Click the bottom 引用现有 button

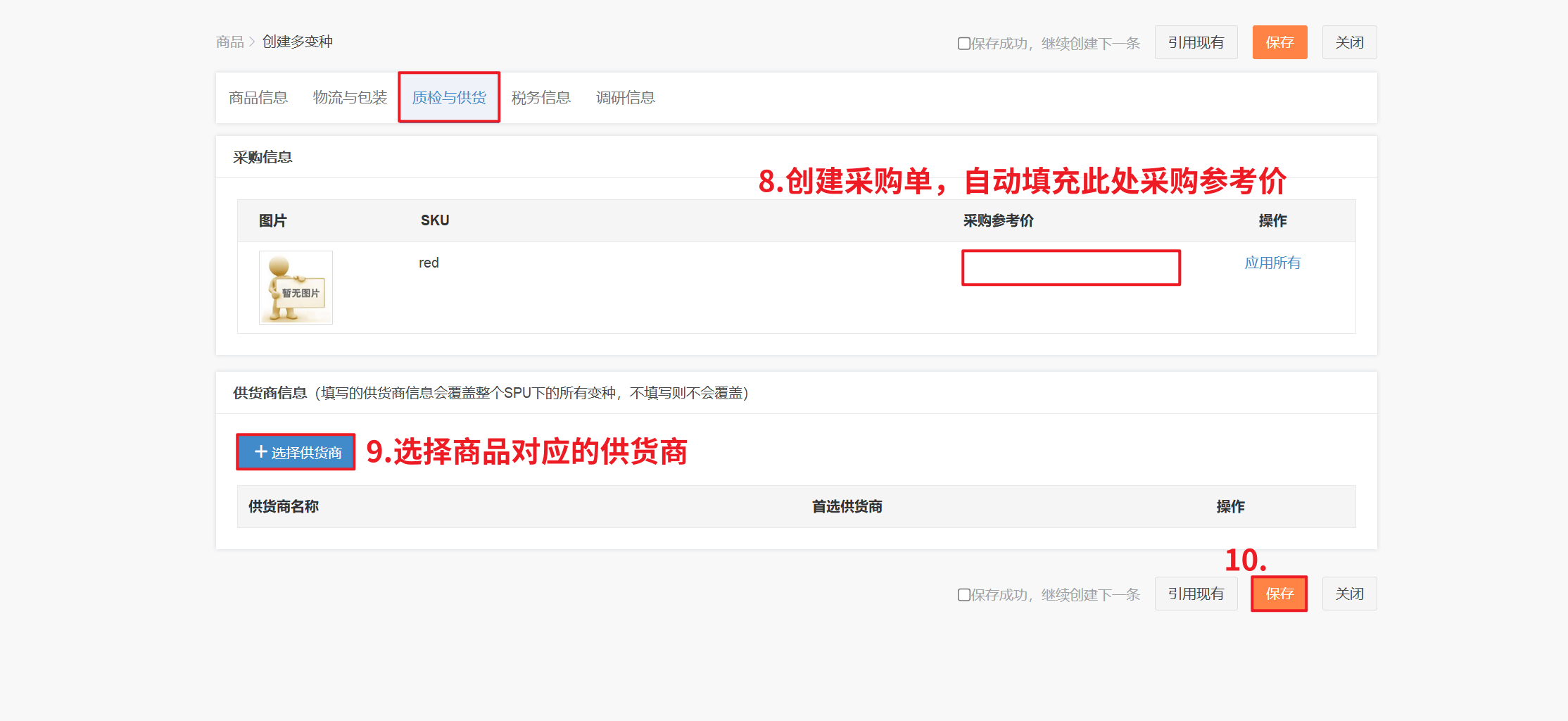1196,594
